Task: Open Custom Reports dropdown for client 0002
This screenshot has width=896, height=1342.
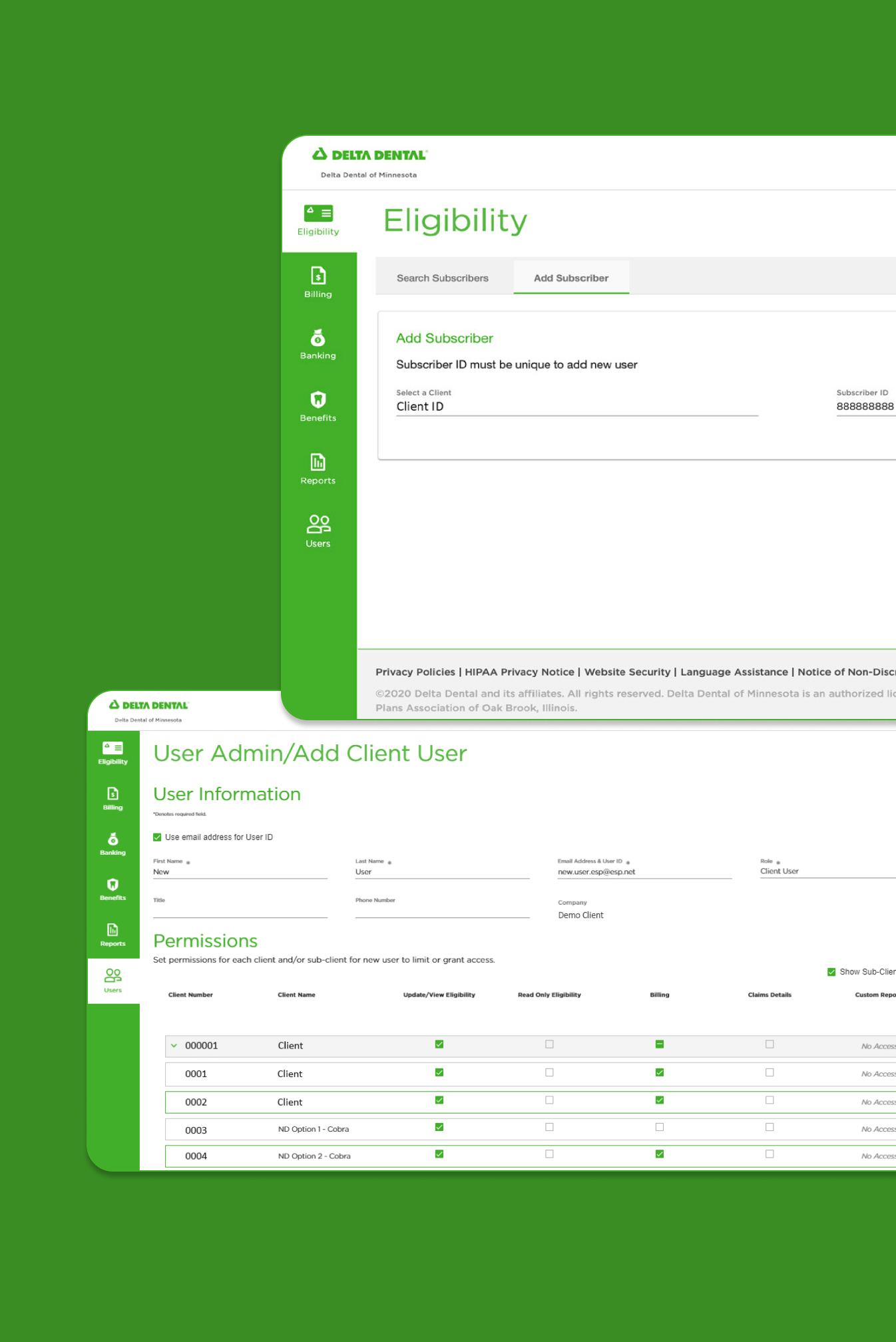Action: point(878,1102)
